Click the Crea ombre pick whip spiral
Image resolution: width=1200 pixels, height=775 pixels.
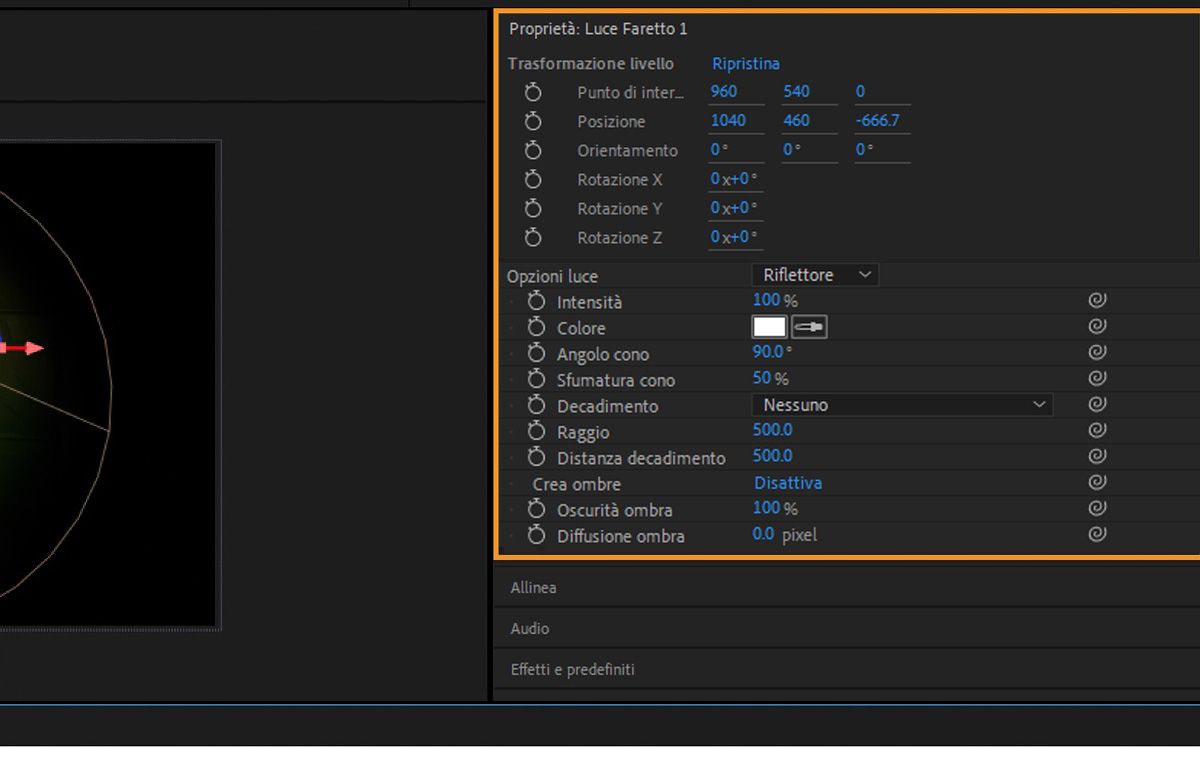[x=1097, y=482]
